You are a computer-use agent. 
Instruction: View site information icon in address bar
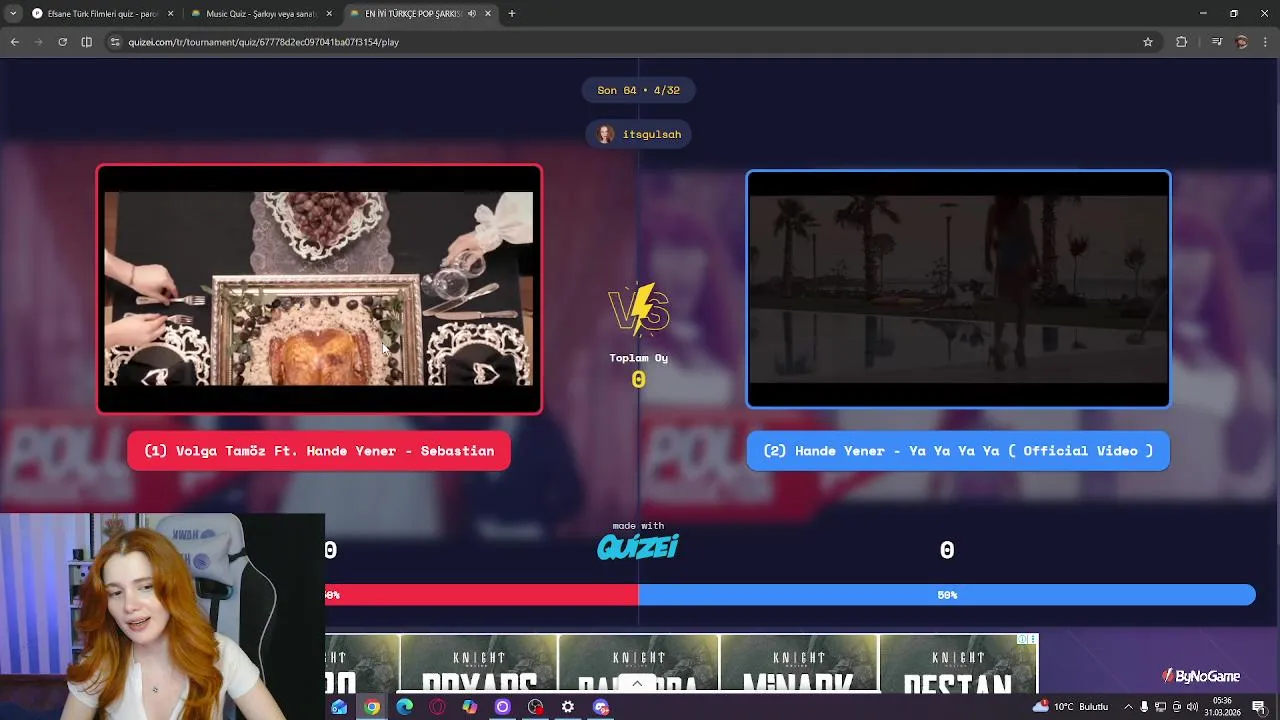[x=115, y=42]
